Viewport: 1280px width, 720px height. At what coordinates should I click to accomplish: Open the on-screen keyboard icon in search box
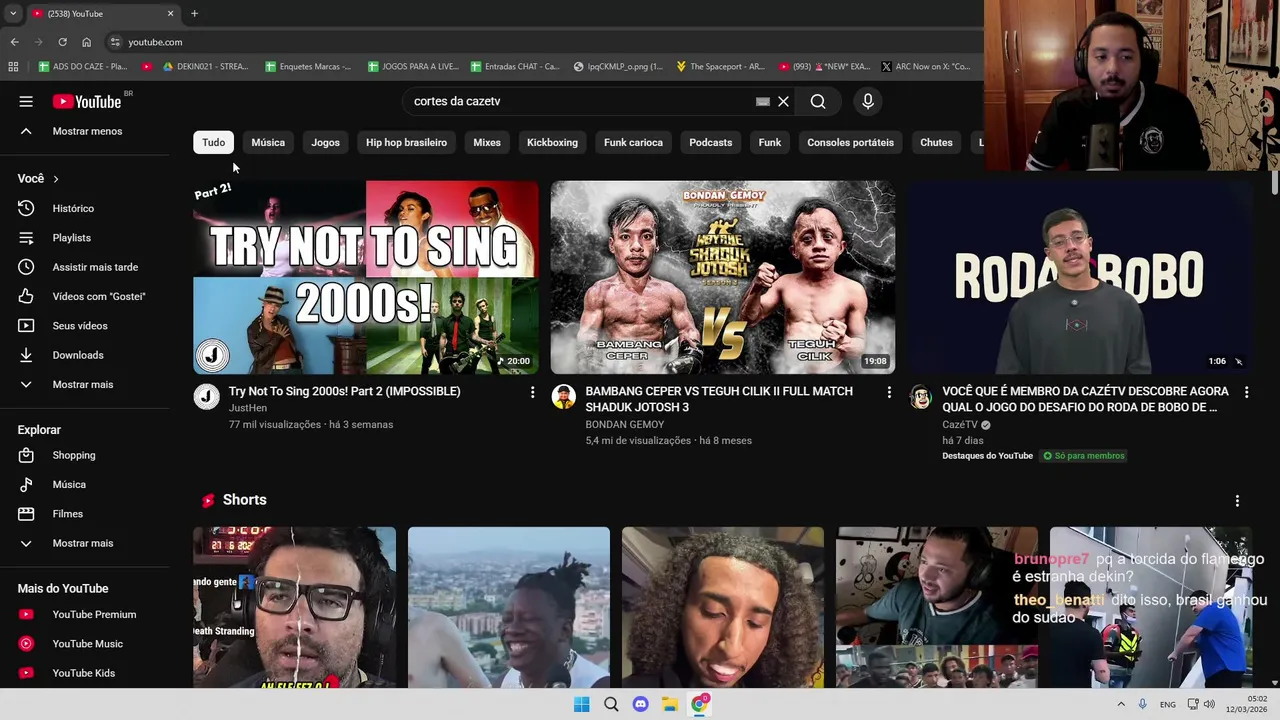[763, 101]
